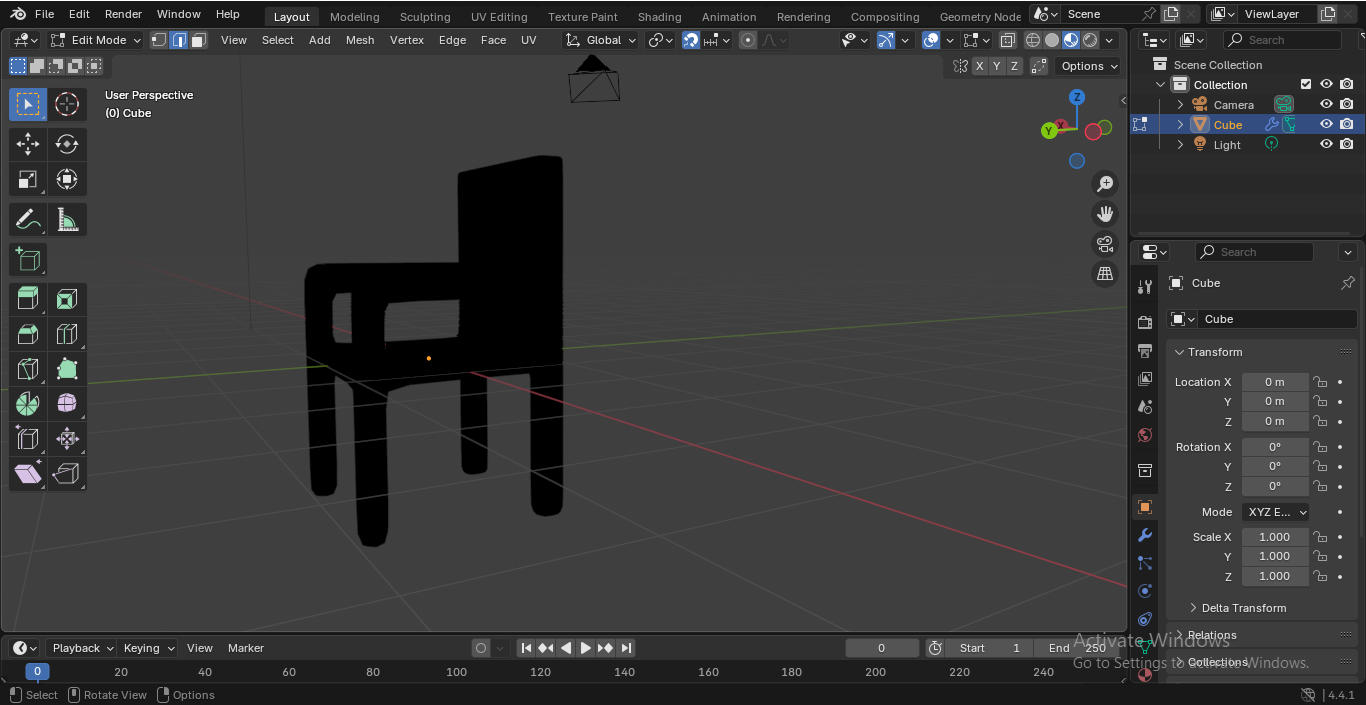This screenshot has height=705, width=1366.
Task: Toggle Light object visibility eye
Action: click(x=1326, y=144)
